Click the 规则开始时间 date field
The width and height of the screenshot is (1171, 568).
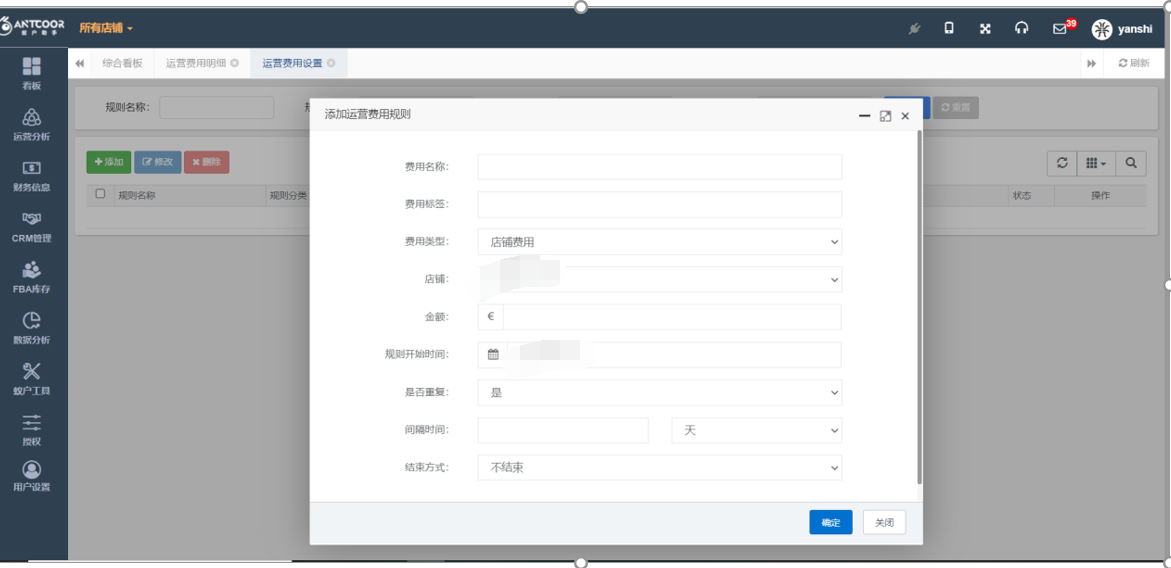tap(670, 355)
